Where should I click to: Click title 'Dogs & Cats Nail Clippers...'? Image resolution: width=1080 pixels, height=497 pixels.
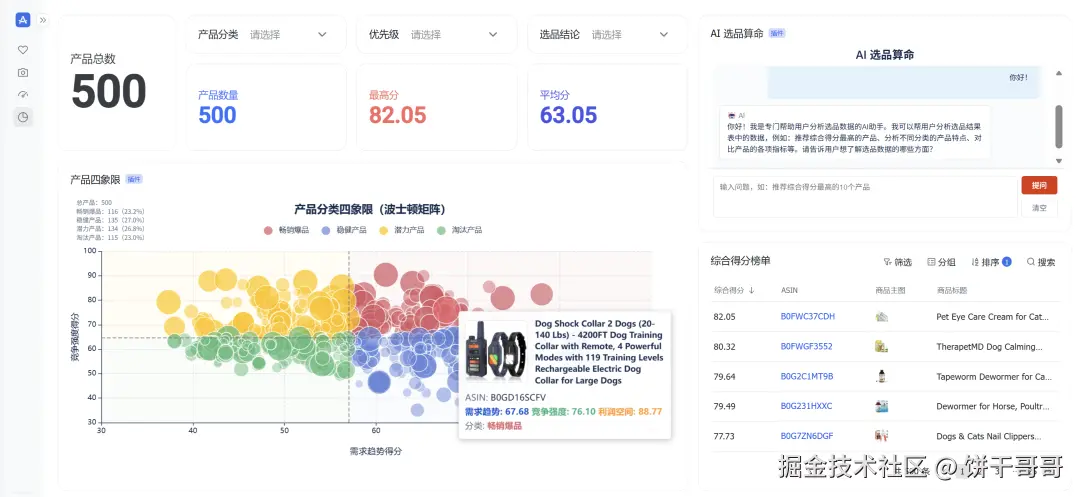coord(986,436)
